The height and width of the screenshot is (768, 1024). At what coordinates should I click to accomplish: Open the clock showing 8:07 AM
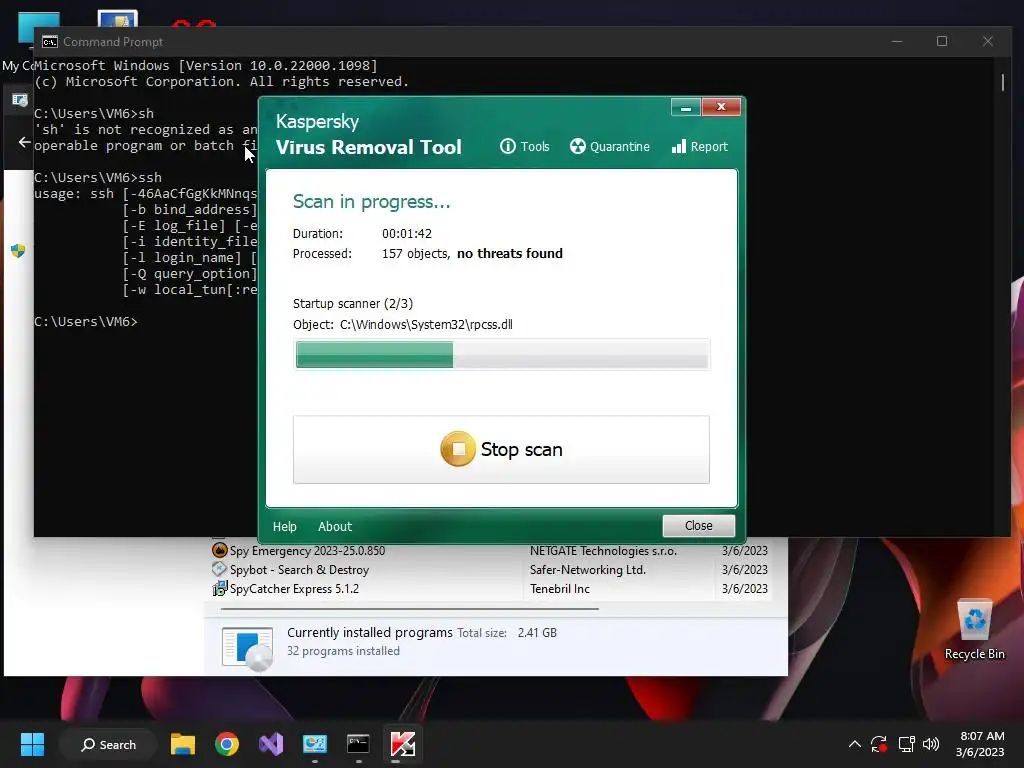click(x=980, y=744)
